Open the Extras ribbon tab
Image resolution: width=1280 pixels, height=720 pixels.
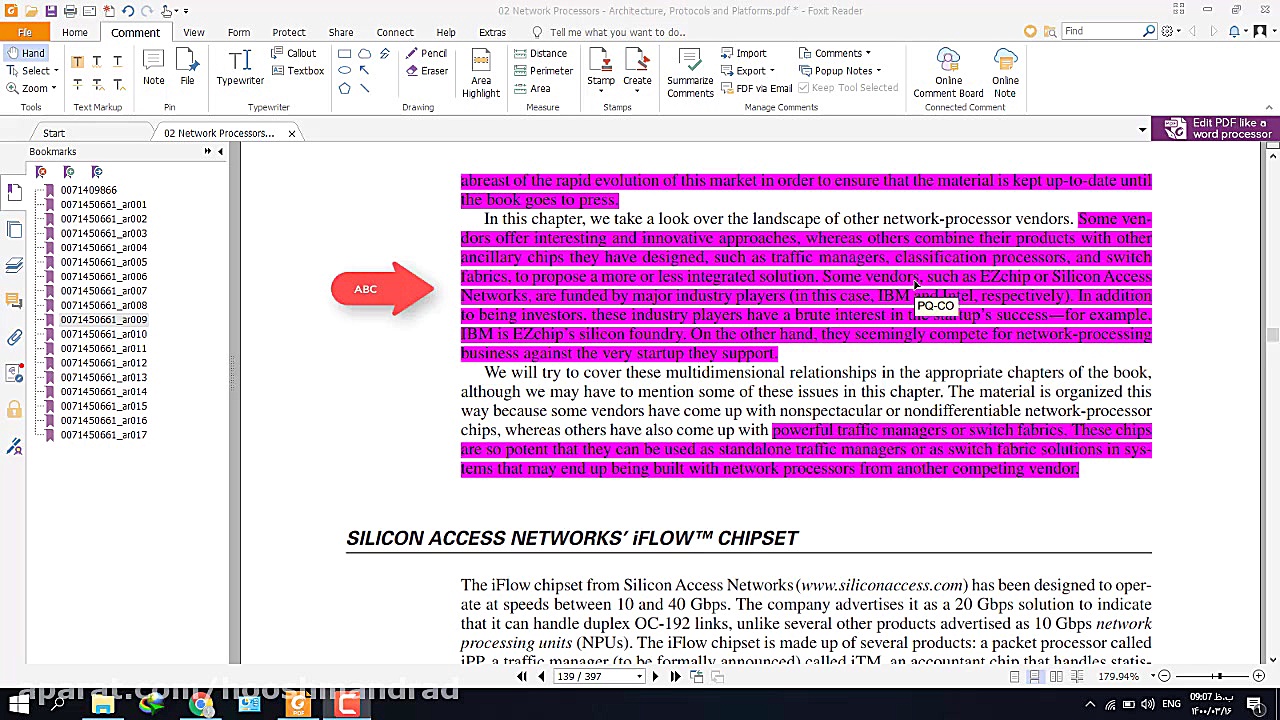coord(492,32)
